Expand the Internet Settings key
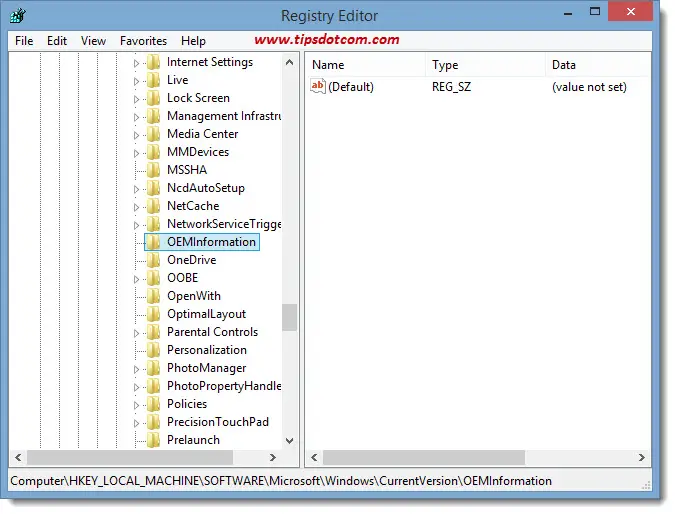Viewport: 675px width, 514px height. point(138,62)
